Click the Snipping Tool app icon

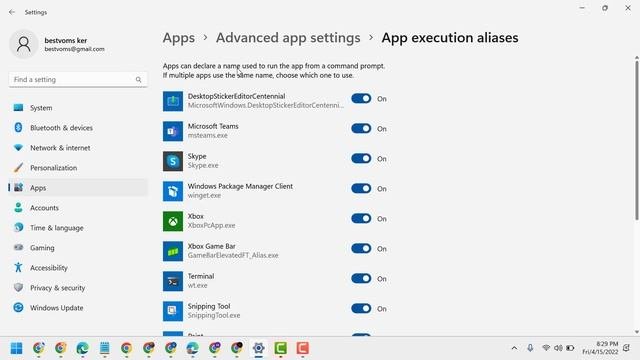point(173,311)
